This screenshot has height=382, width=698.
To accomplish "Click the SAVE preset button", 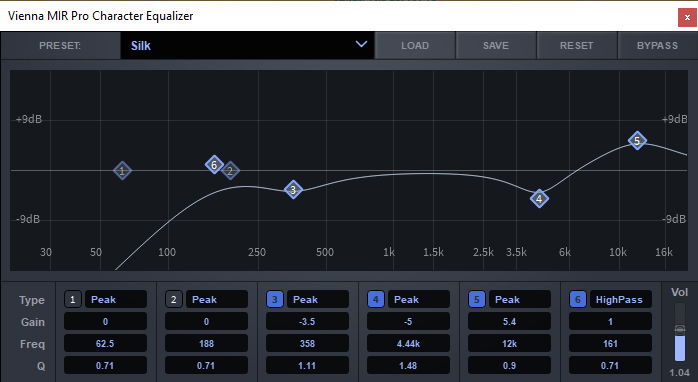I will point(496,45).
